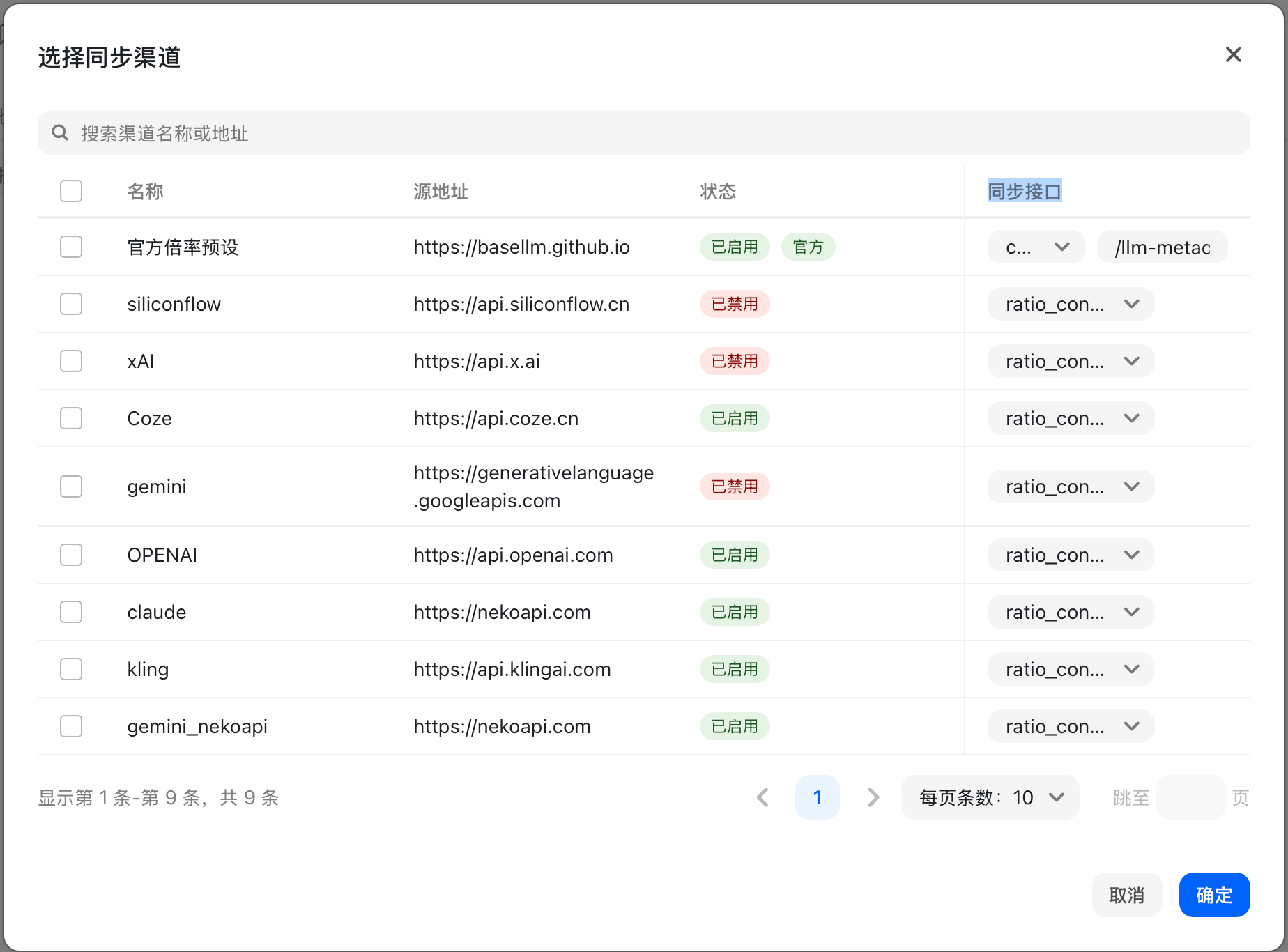The height and width of the screenshot is (952, 1288).
Task: Click the search magnifier icon
Action: tap(60, 132)
